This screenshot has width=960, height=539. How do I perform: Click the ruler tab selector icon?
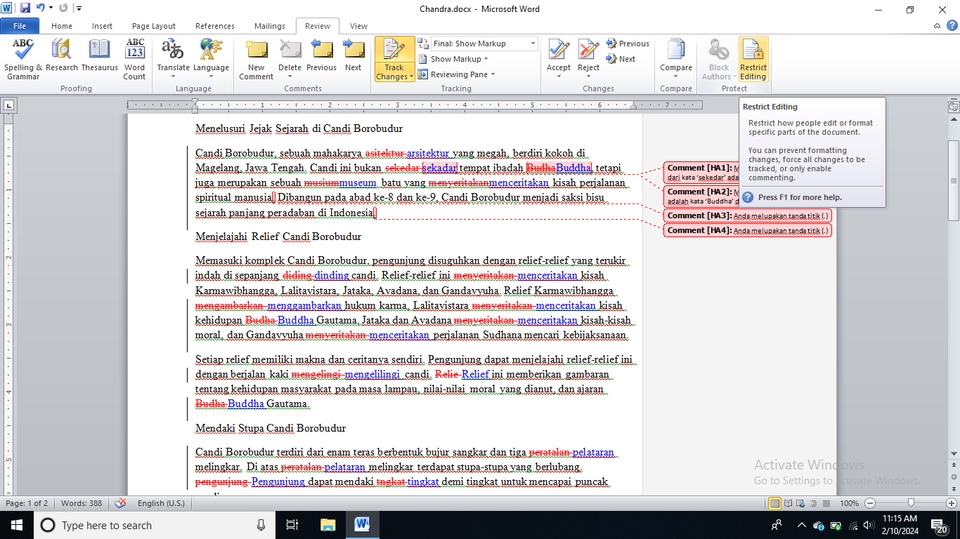(9, 105)
